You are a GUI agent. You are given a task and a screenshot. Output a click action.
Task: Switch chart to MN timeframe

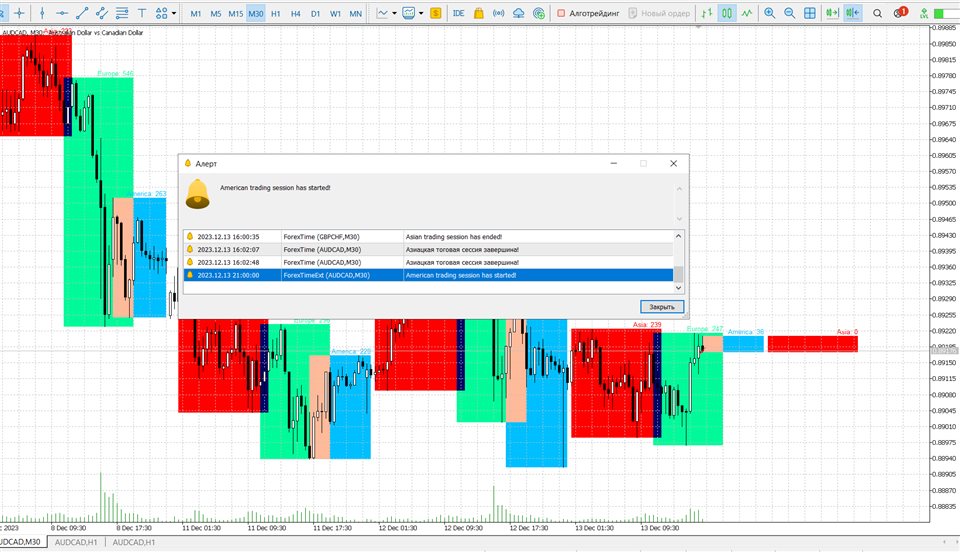point(356,13)
